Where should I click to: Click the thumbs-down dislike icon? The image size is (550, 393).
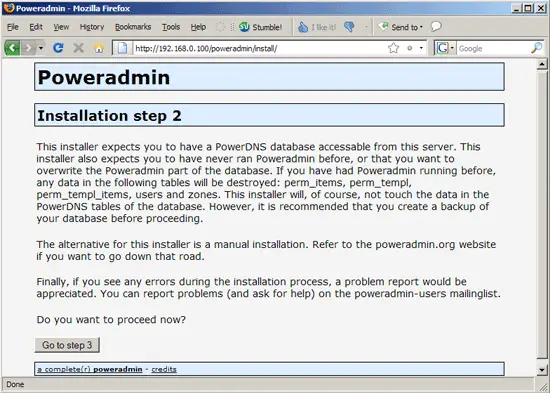coord(349,27)
